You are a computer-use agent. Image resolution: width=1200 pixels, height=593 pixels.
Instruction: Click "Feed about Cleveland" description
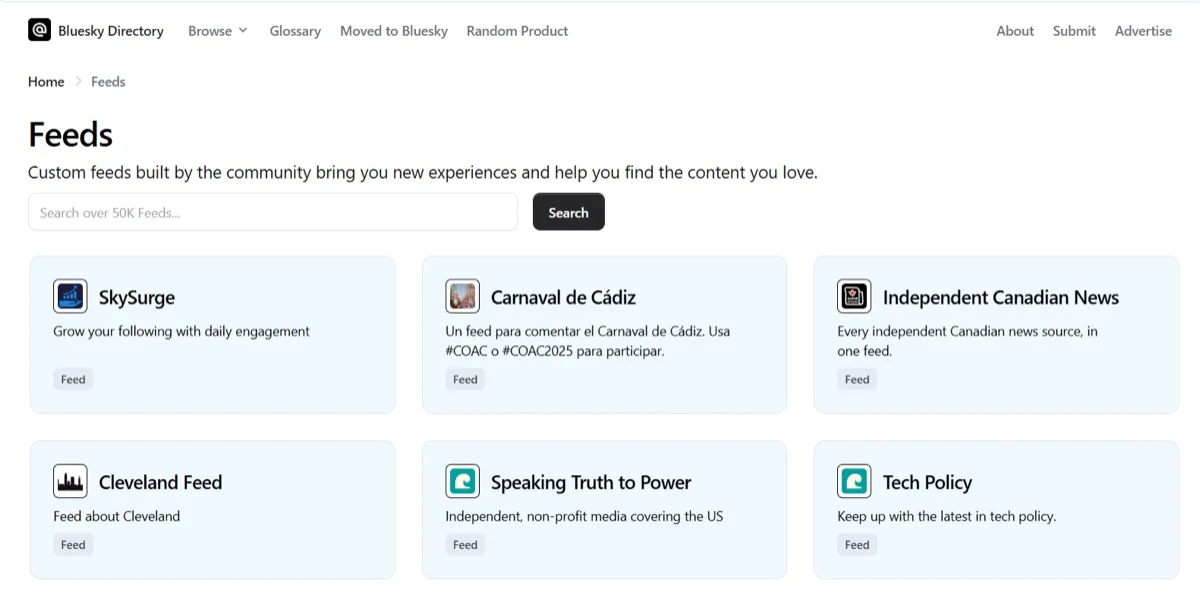click(x=116, y=516)
